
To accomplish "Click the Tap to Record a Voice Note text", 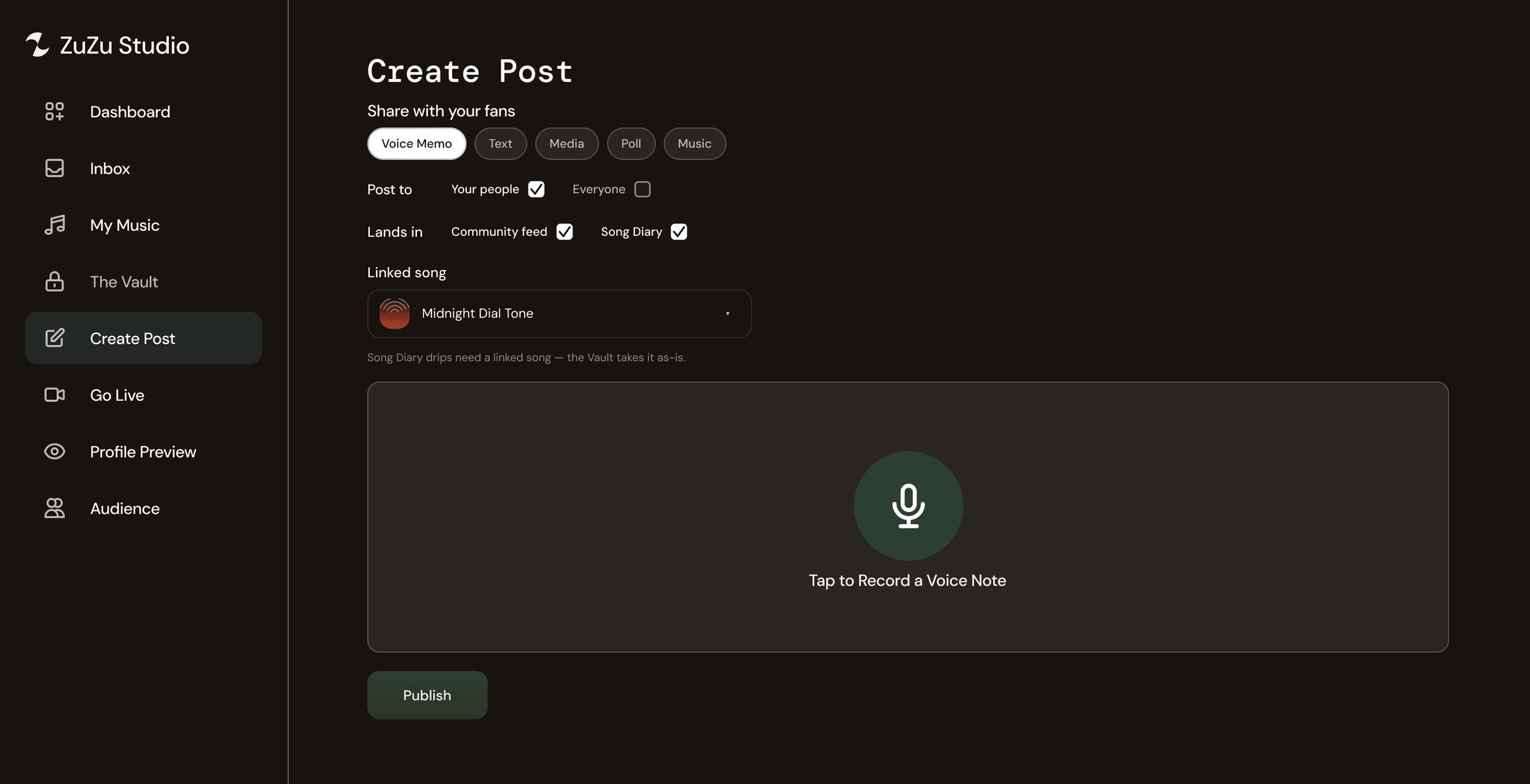I will [x=907, y=581].
